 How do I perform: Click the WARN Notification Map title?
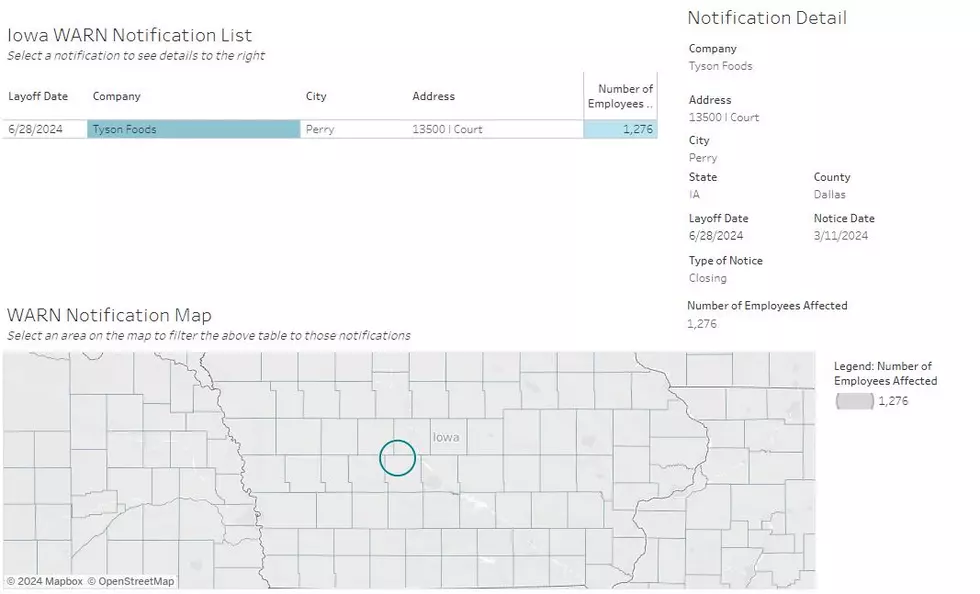[109, 315]
